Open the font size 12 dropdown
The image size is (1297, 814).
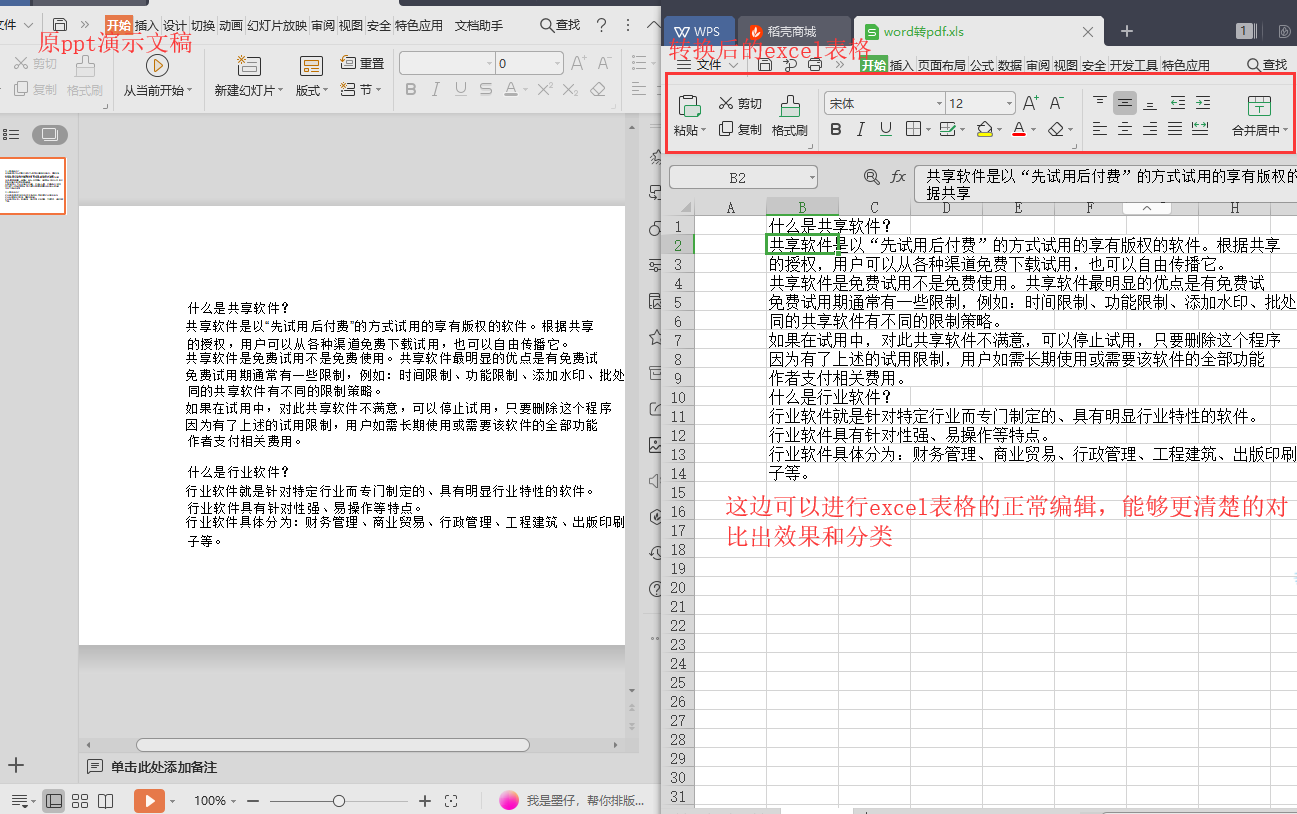pos(1008,104)
